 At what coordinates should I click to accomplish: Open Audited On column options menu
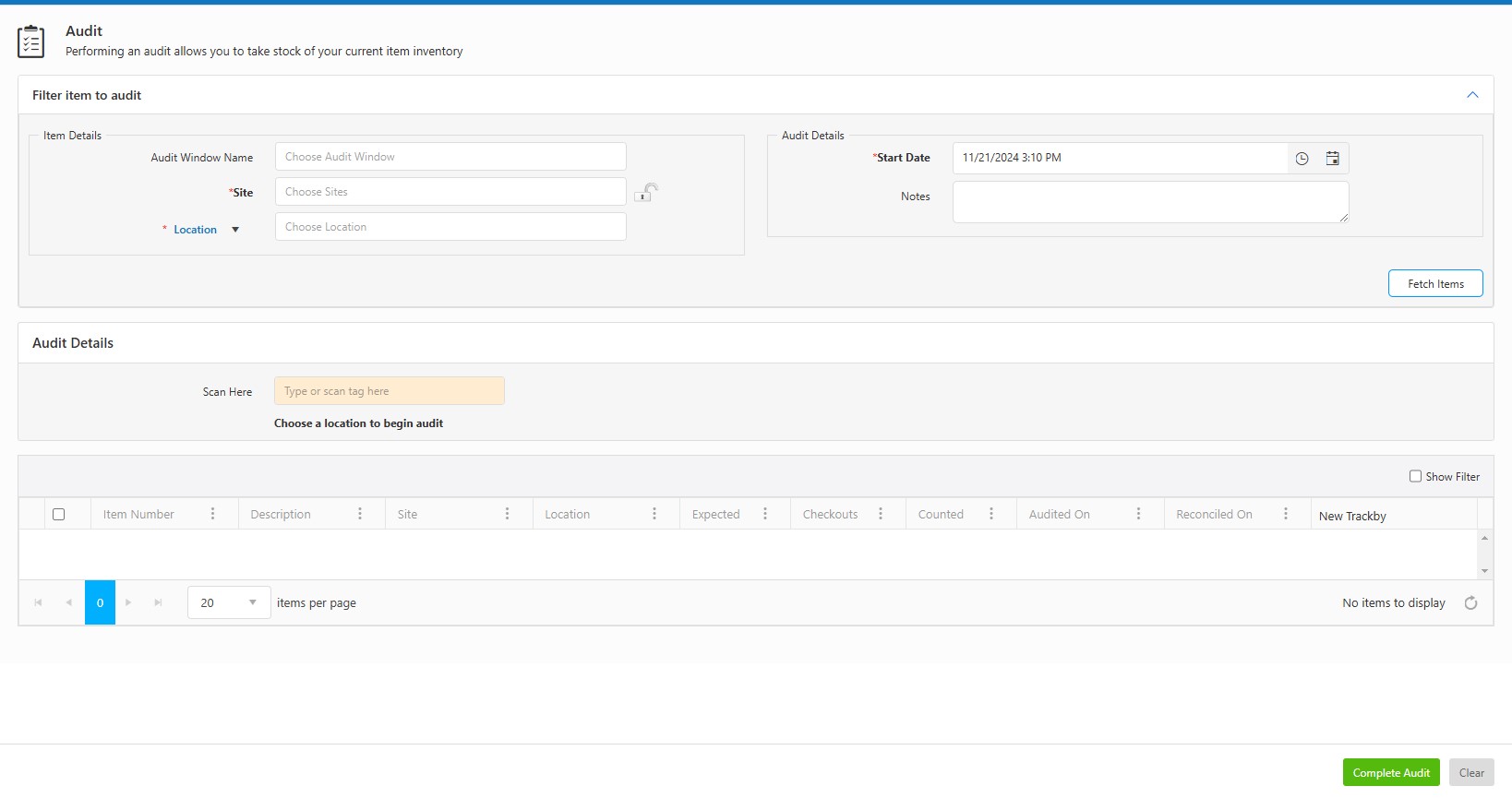[1138, 514]
